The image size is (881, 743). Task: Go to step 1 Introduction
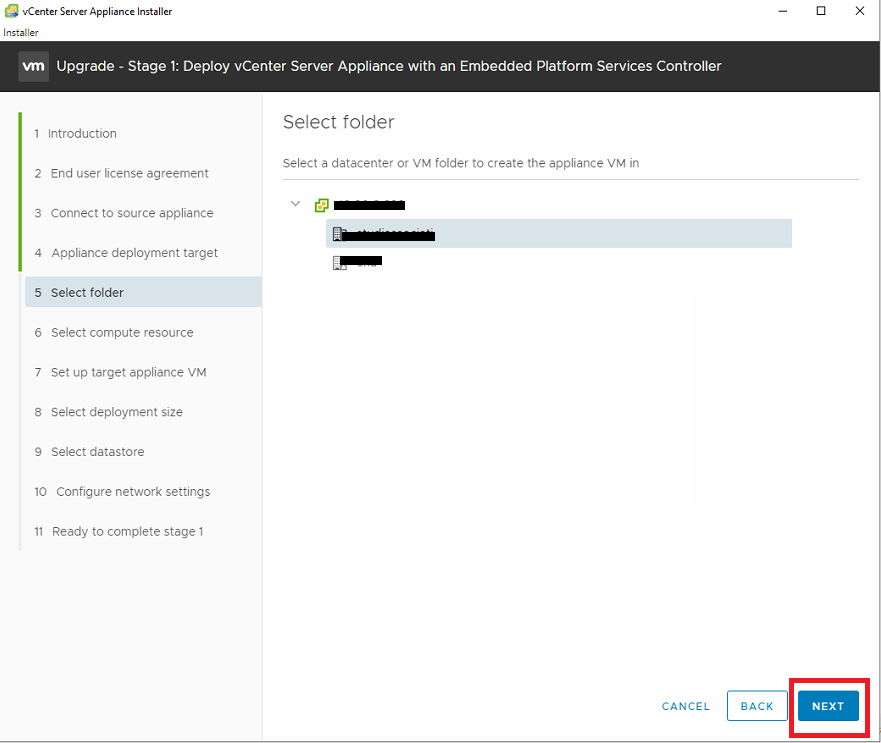[82, 134]
